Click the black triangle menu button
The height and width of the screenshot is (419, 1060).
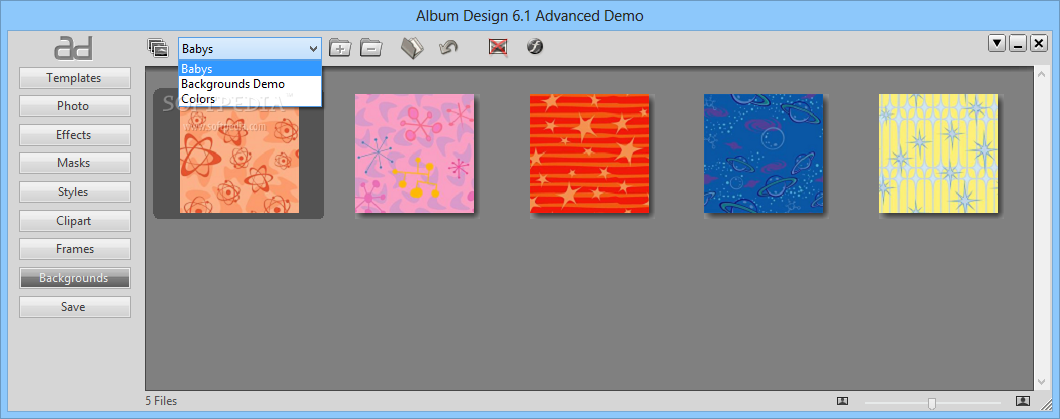[x=996, y=43]
